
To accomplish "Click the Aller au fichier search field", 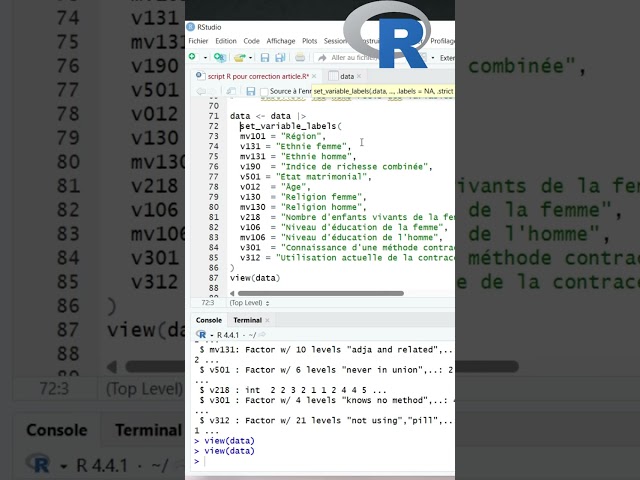I will coord(351,58).
